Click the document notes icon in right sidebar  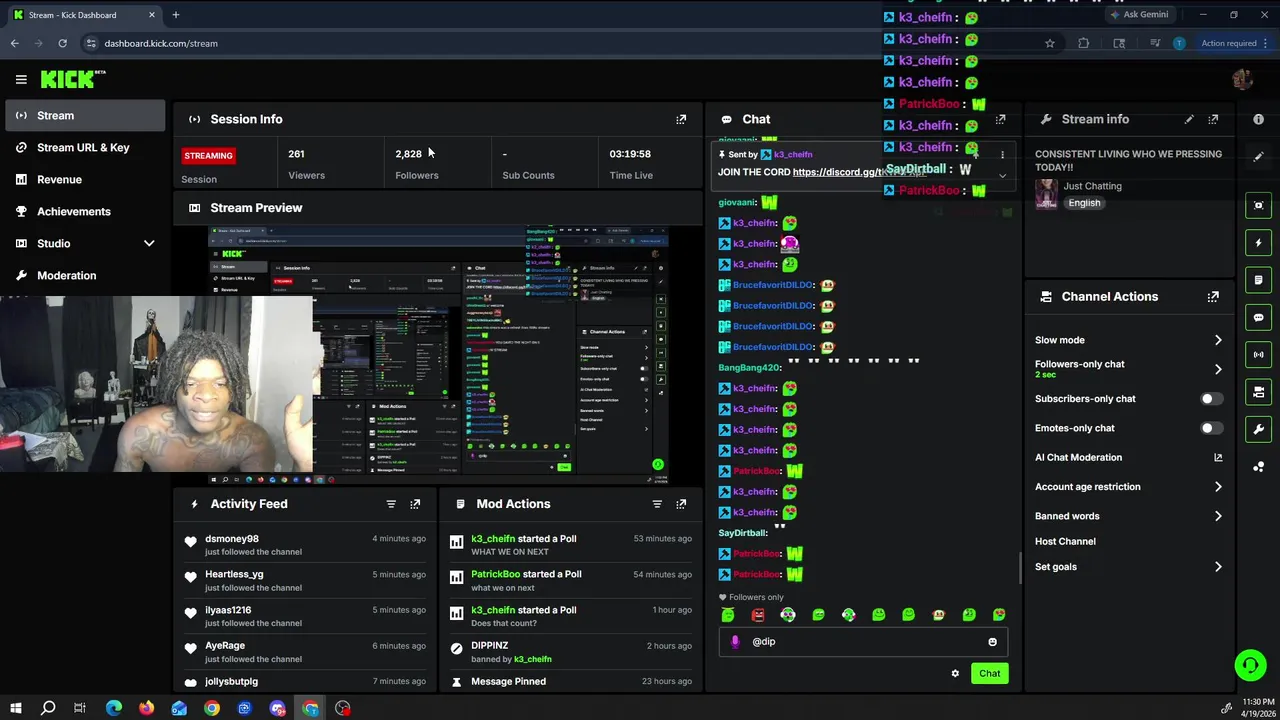pyautogui.click(x=1258, y=280)
